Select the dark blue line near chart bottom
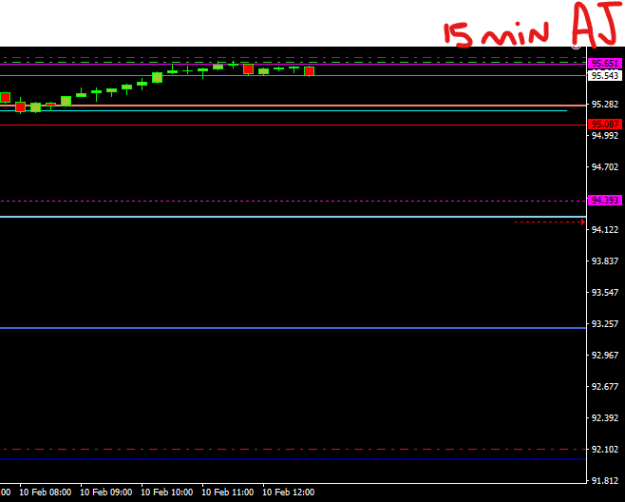This screenshot has height=502, width=625. click(293, 459)
